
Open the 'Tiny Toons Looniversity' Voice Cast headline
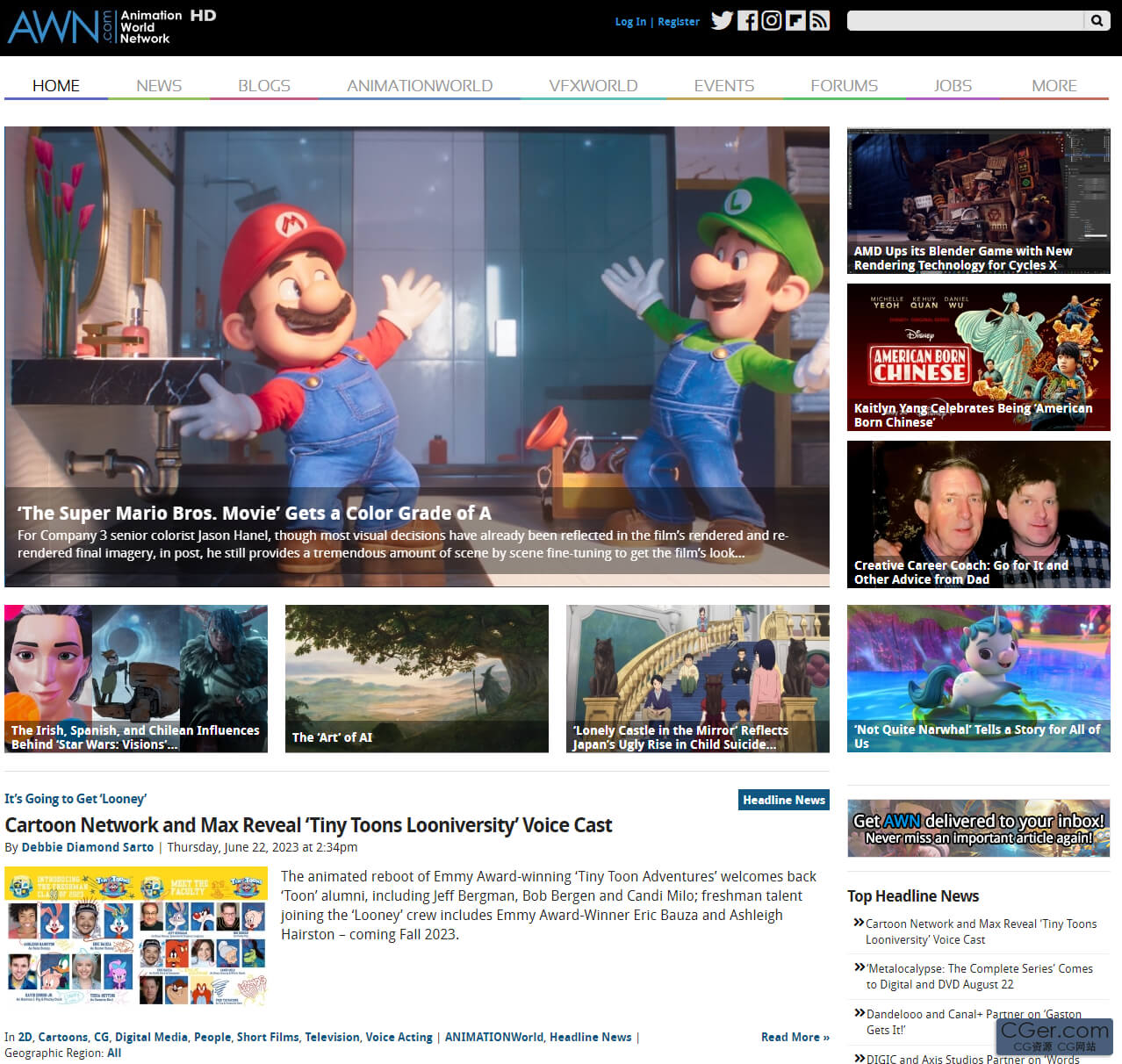pos(308,825)
